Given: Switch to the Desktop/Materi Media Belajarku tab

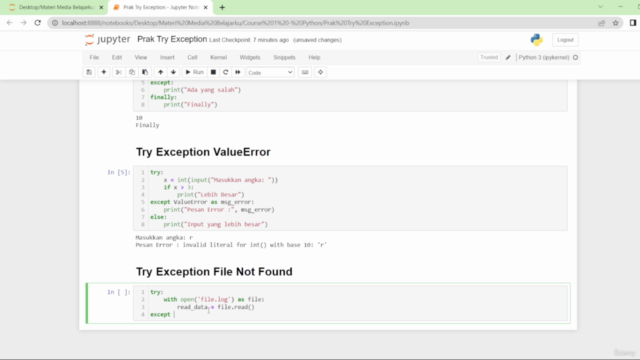Looking at the screenshot, I should (x=56, y=7).
